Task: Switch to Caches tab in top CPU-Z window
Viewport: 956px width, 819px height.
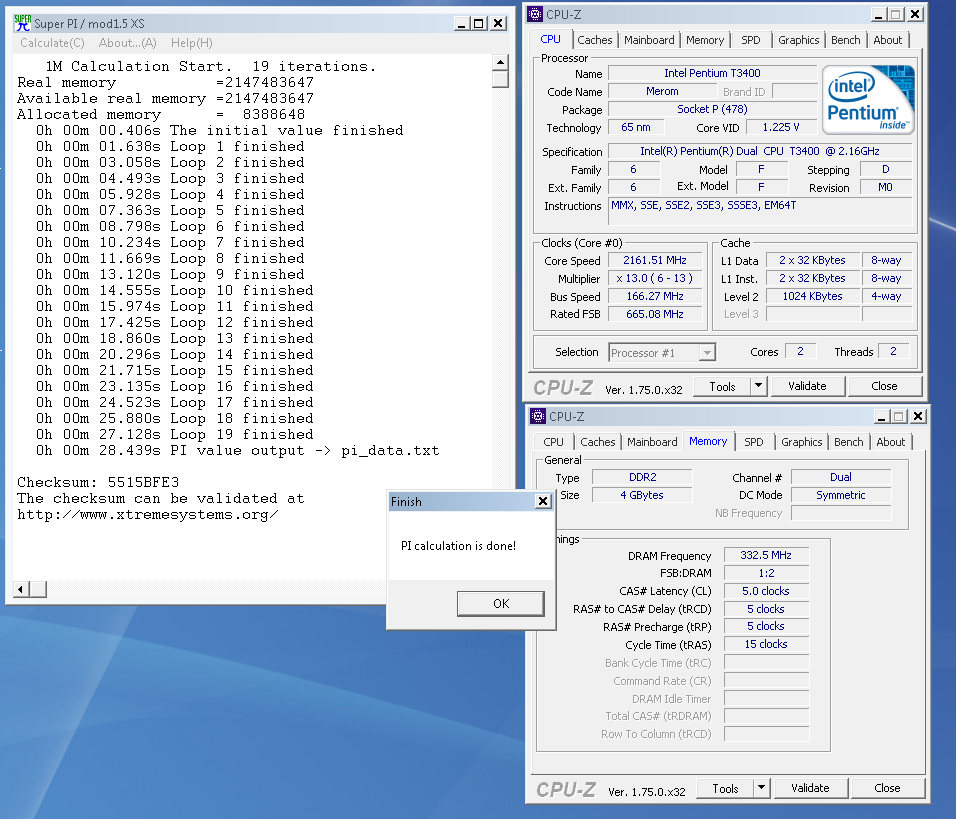Action: (x=594, y=40)
